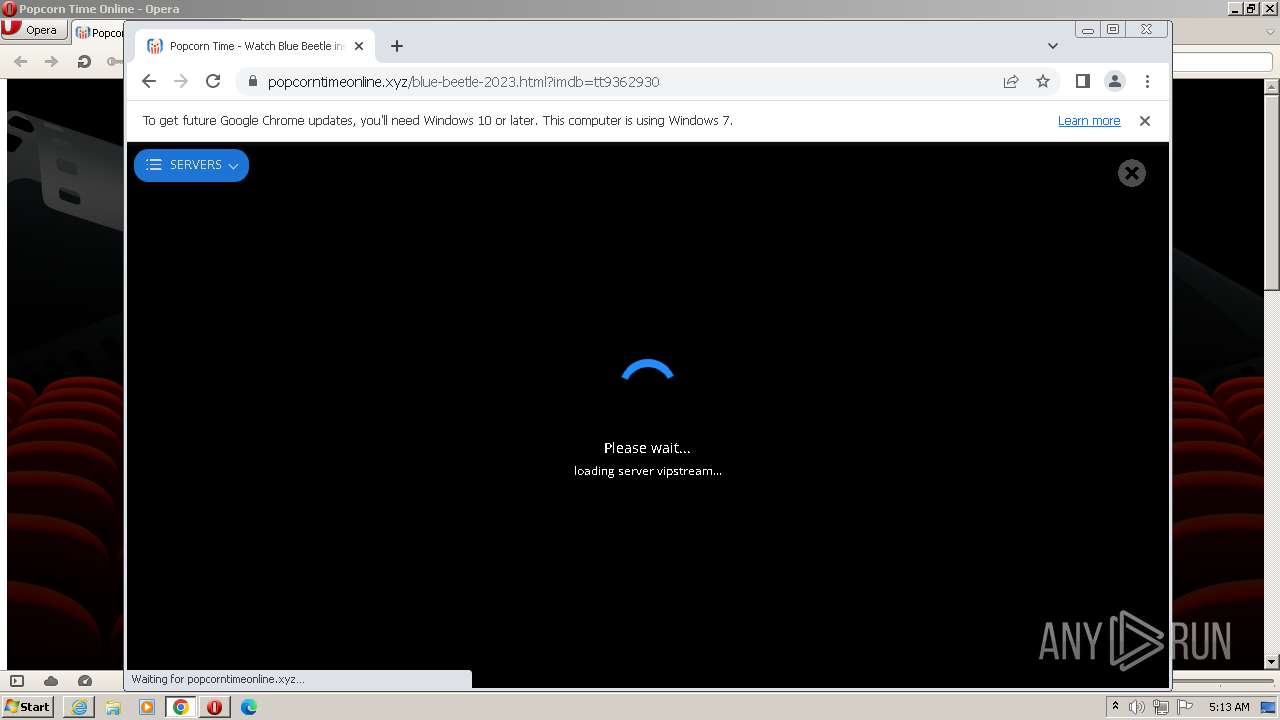Open Windows Media Player from taskbar
Image resolution: width=1280 pixels, height=720 pixels.
[x=147, y=707]
